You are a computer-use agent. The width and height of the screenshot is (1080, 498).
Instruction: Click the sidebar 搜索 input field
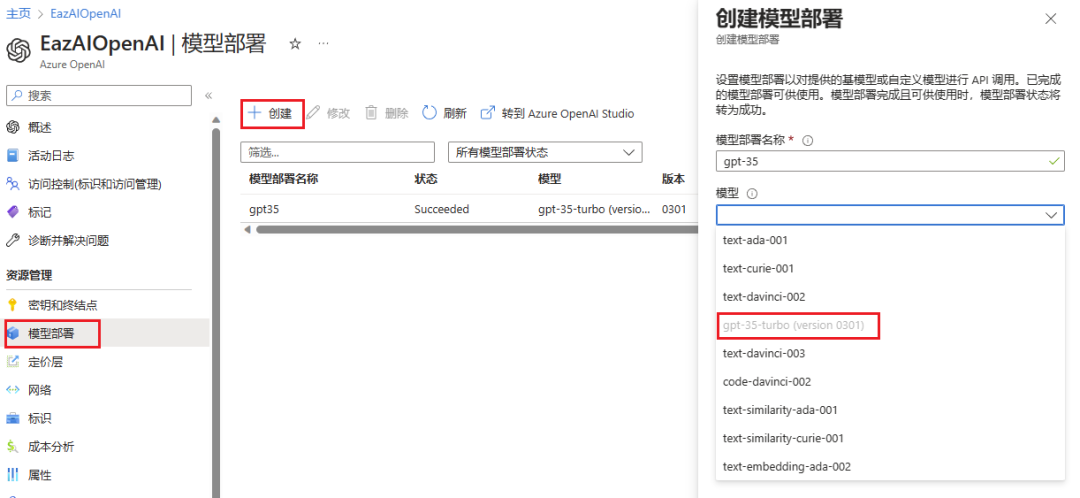pyautogui.click(x=98, y=96)
